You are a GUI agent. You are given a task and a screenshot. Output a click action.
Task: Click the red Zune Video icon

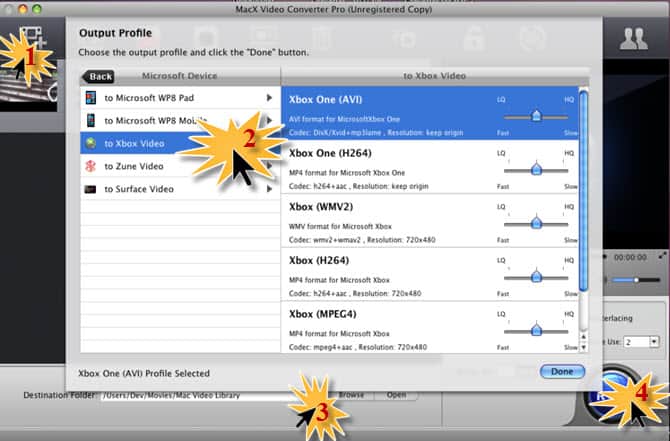coord(91,166)
